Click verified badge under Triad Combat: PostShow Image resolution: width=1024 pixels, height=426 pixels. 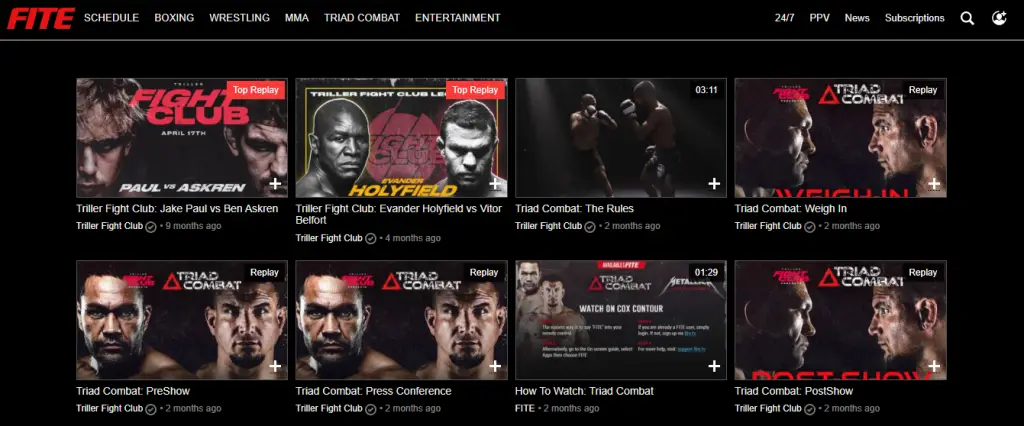click(x=809, y=409)
